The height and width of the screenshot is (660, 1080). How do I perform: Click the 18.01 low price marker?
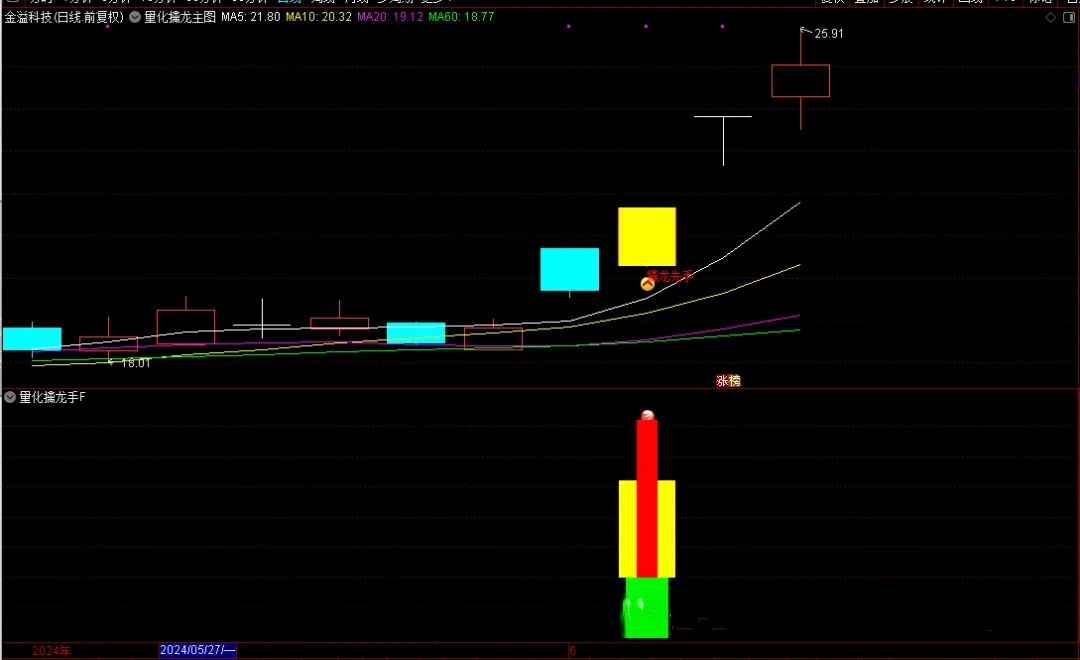[135, 363]
